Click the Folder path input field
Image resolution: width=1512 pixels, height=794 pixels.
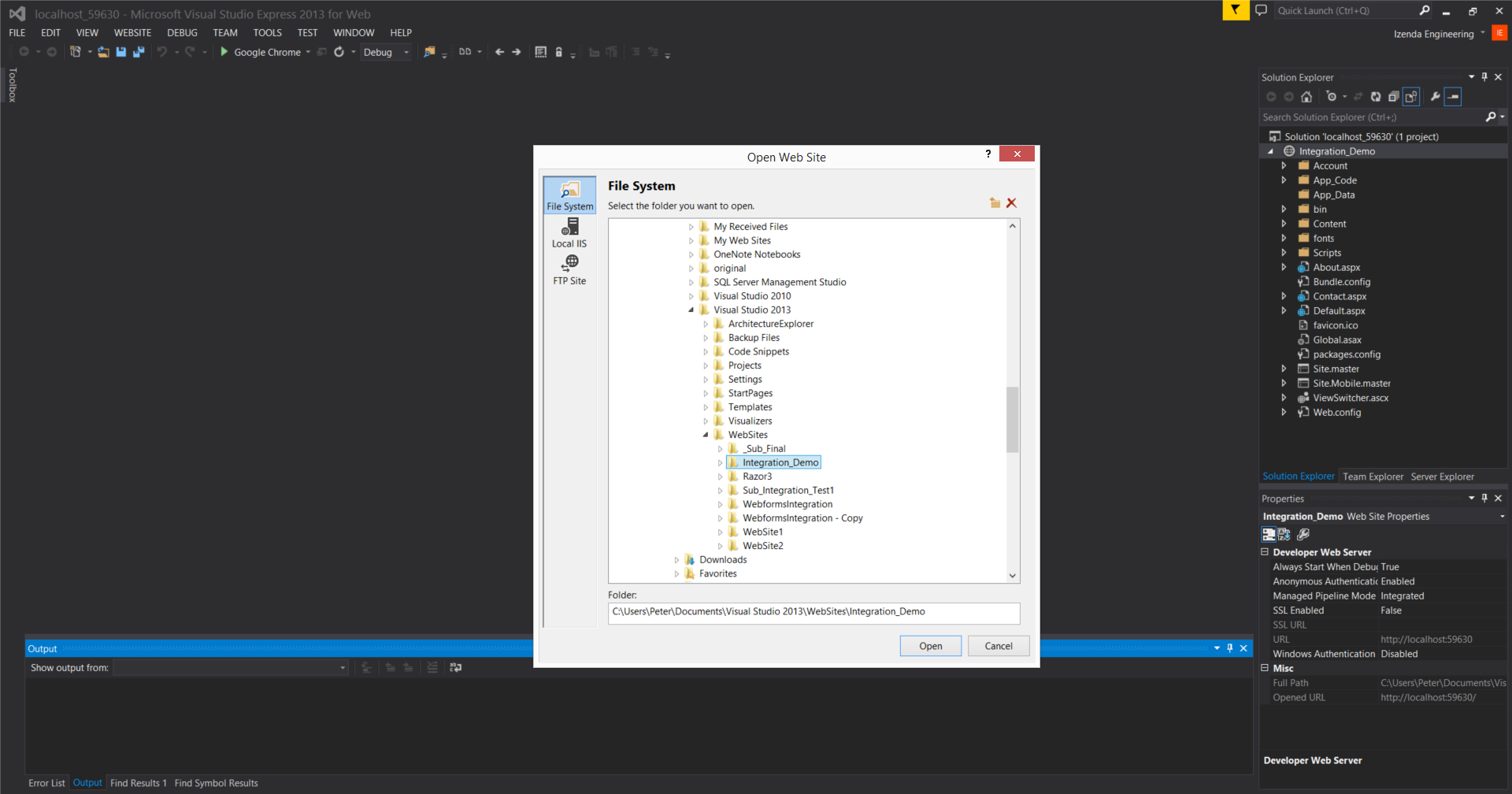click(x=813, y=613)
